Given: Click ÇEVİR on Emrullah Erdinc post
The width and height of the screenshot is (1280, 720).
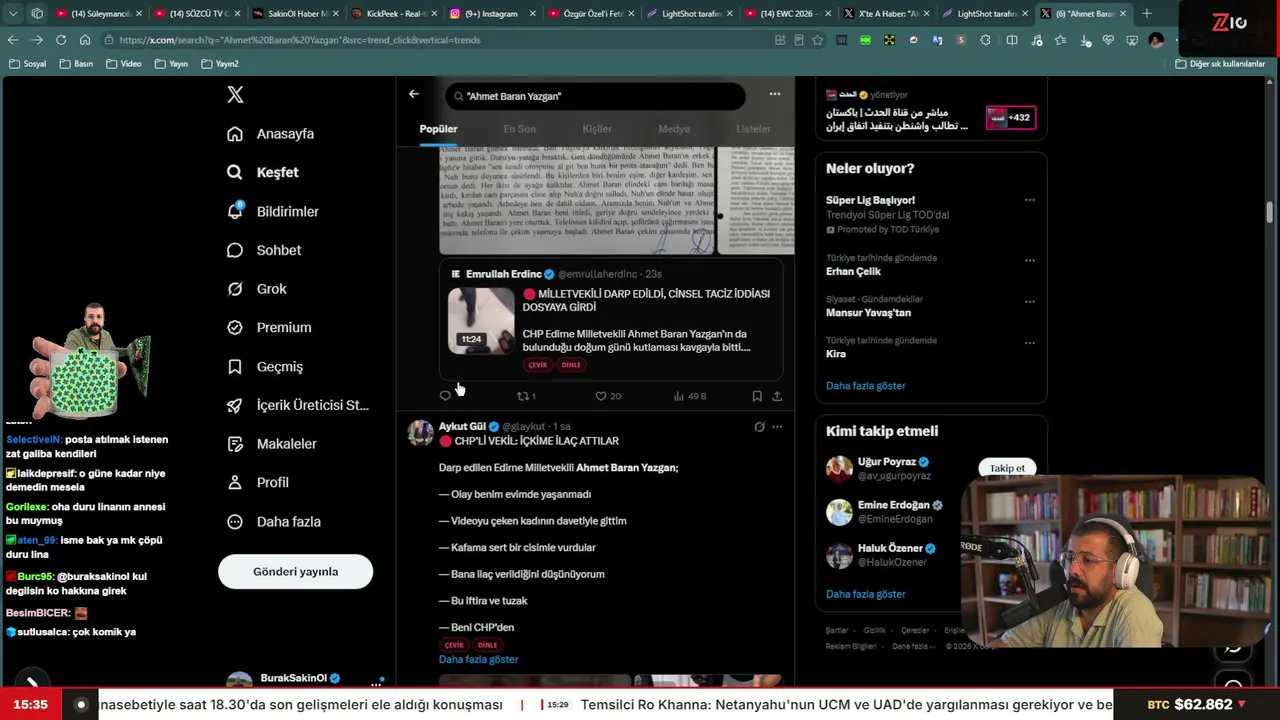Looking at the screenshot, I should click(x=538, y=365).
